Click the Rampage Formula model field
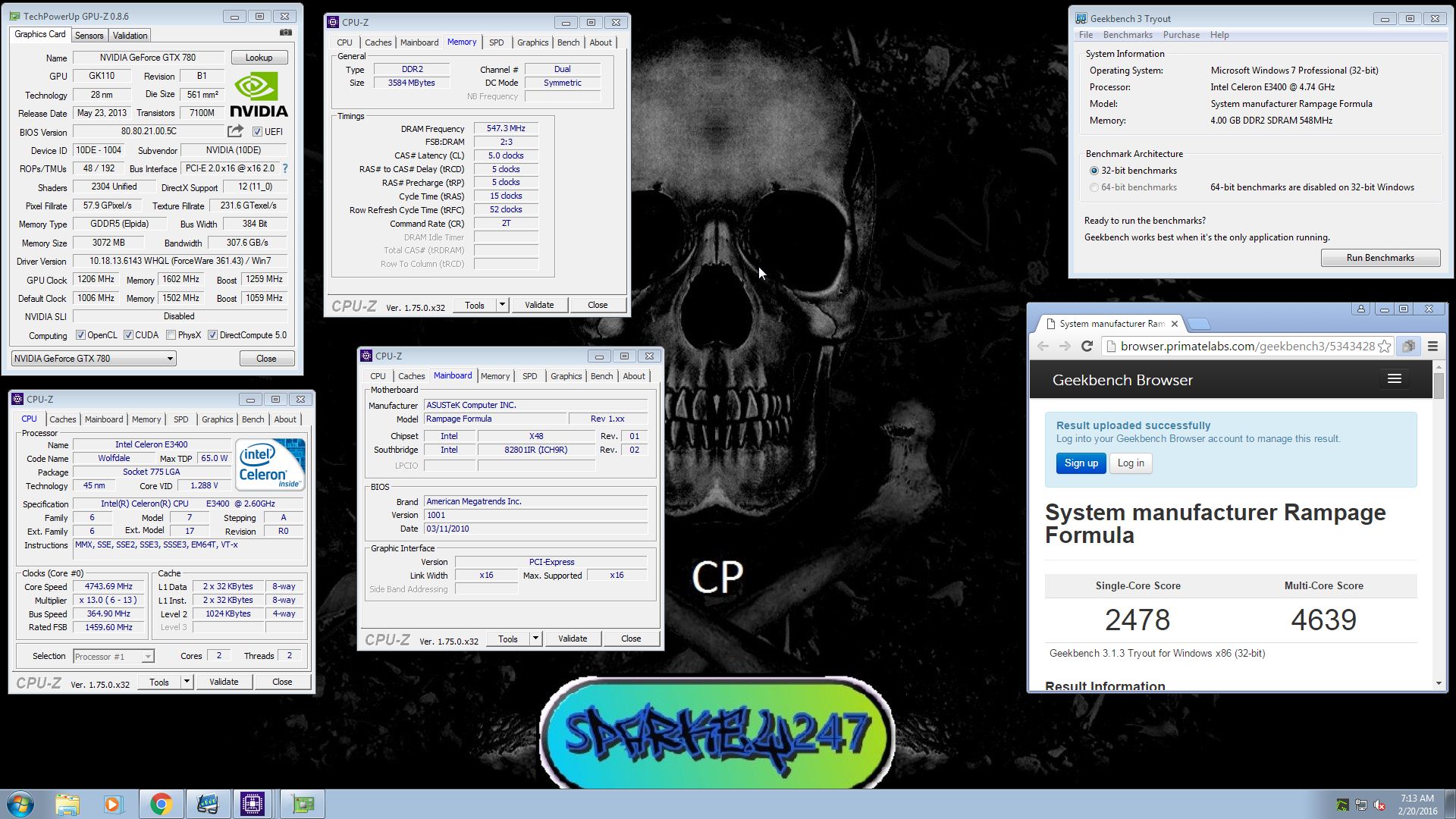Viewport: 1456px width, 819px height. click(x=495, y=419)
